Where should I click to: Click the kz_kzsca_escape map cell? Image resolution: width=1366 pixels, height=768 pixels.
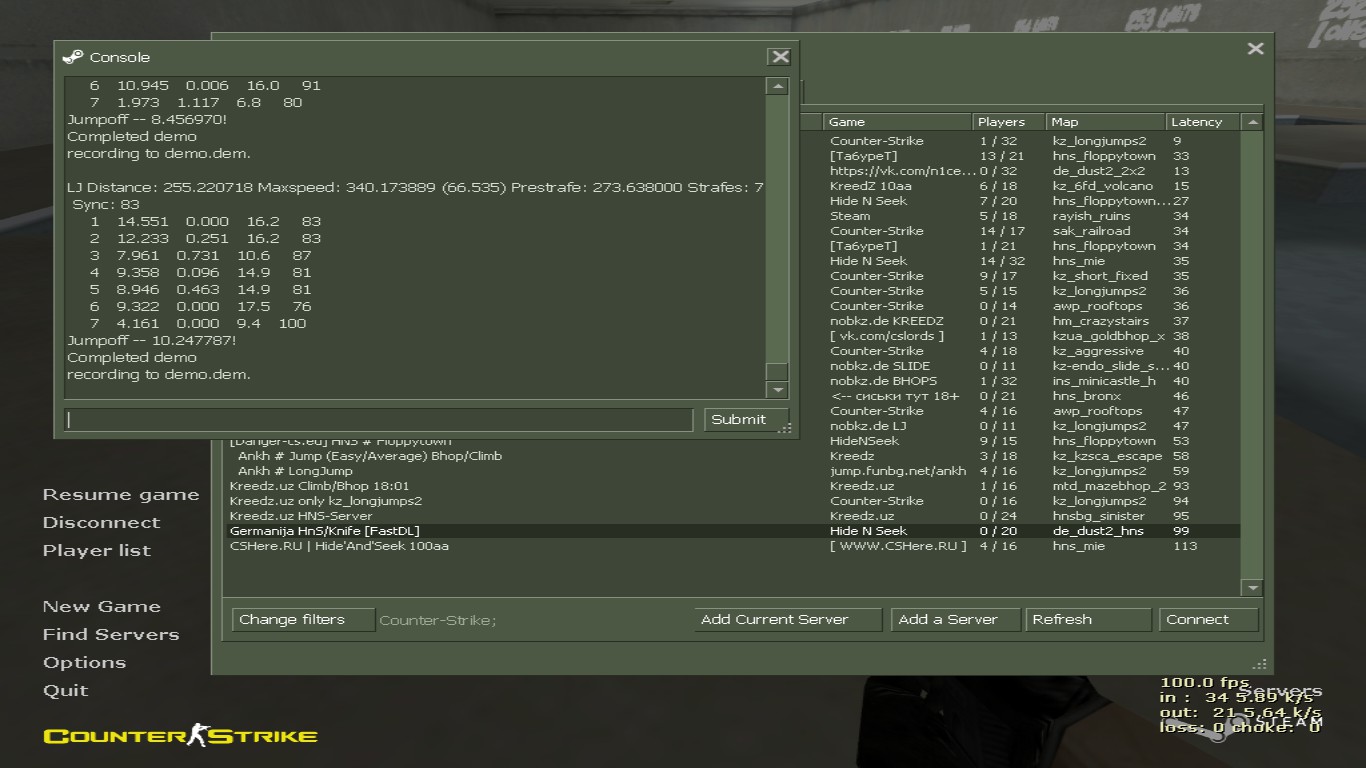1107,456
